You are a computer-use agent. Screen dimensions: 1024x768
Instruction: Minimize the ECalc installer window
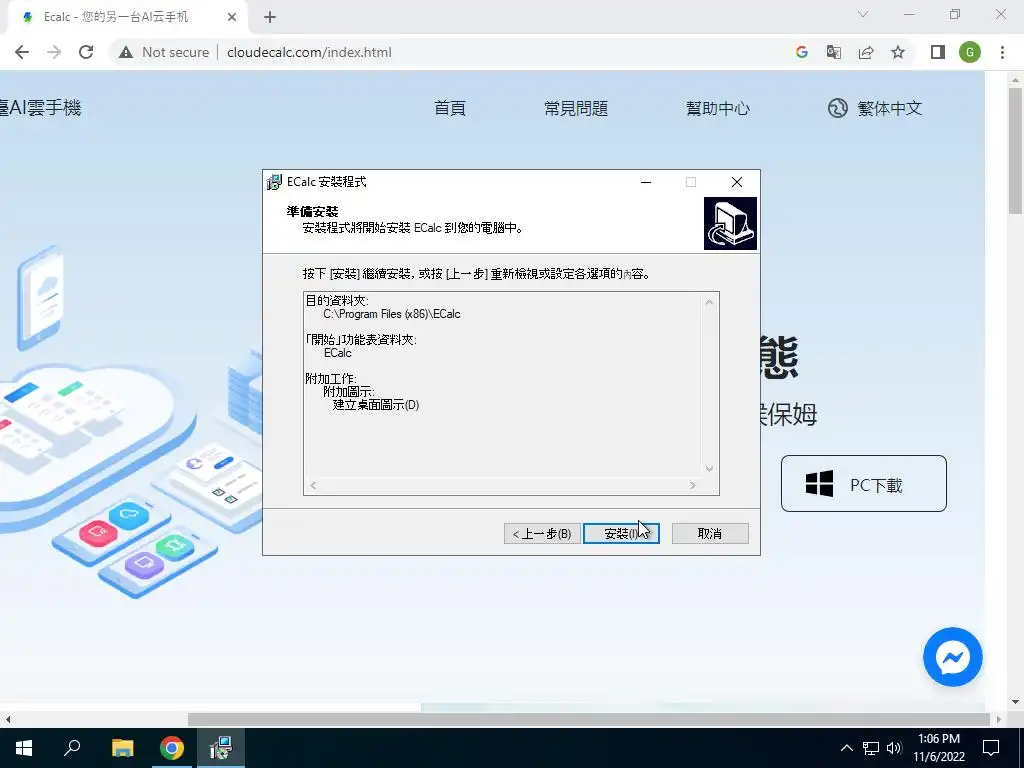pos(646,182)
